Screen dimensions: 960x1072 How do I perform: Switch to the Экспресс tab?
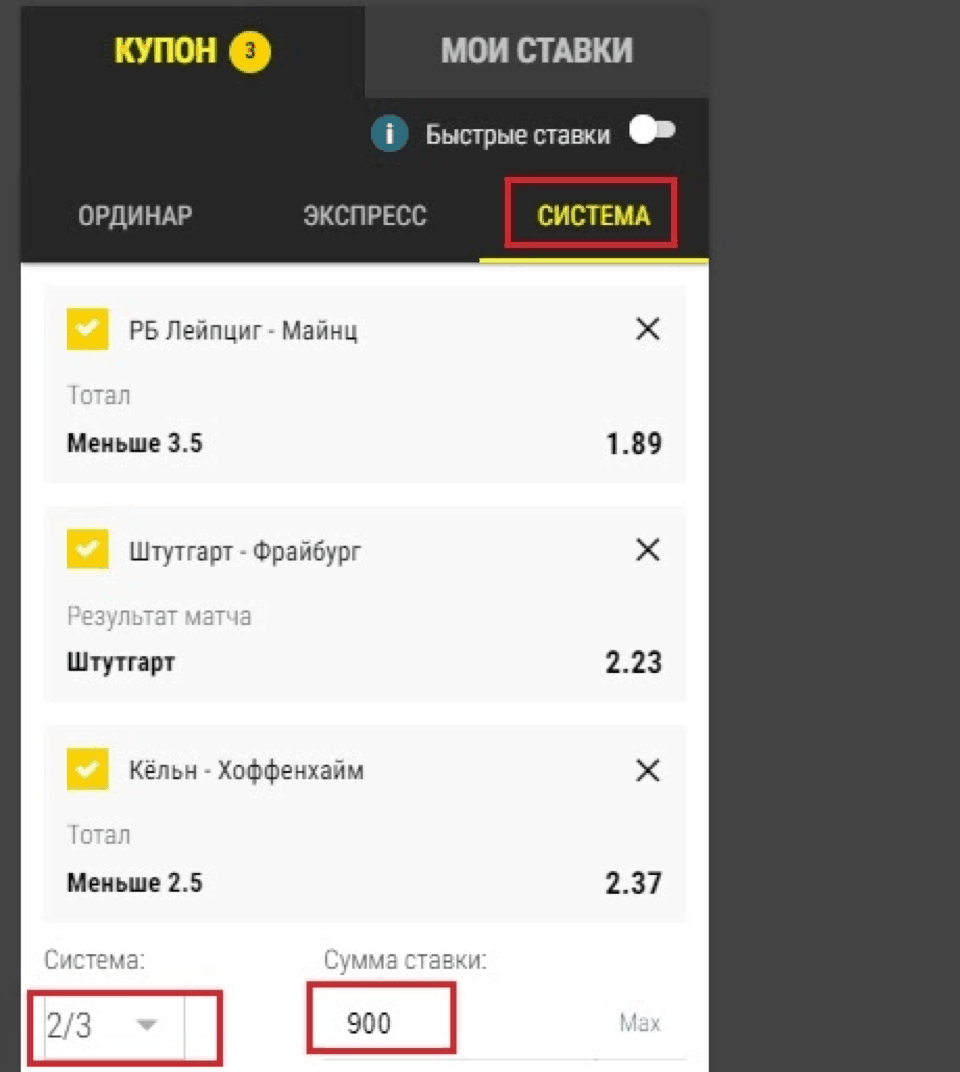(x=364, y=216)
